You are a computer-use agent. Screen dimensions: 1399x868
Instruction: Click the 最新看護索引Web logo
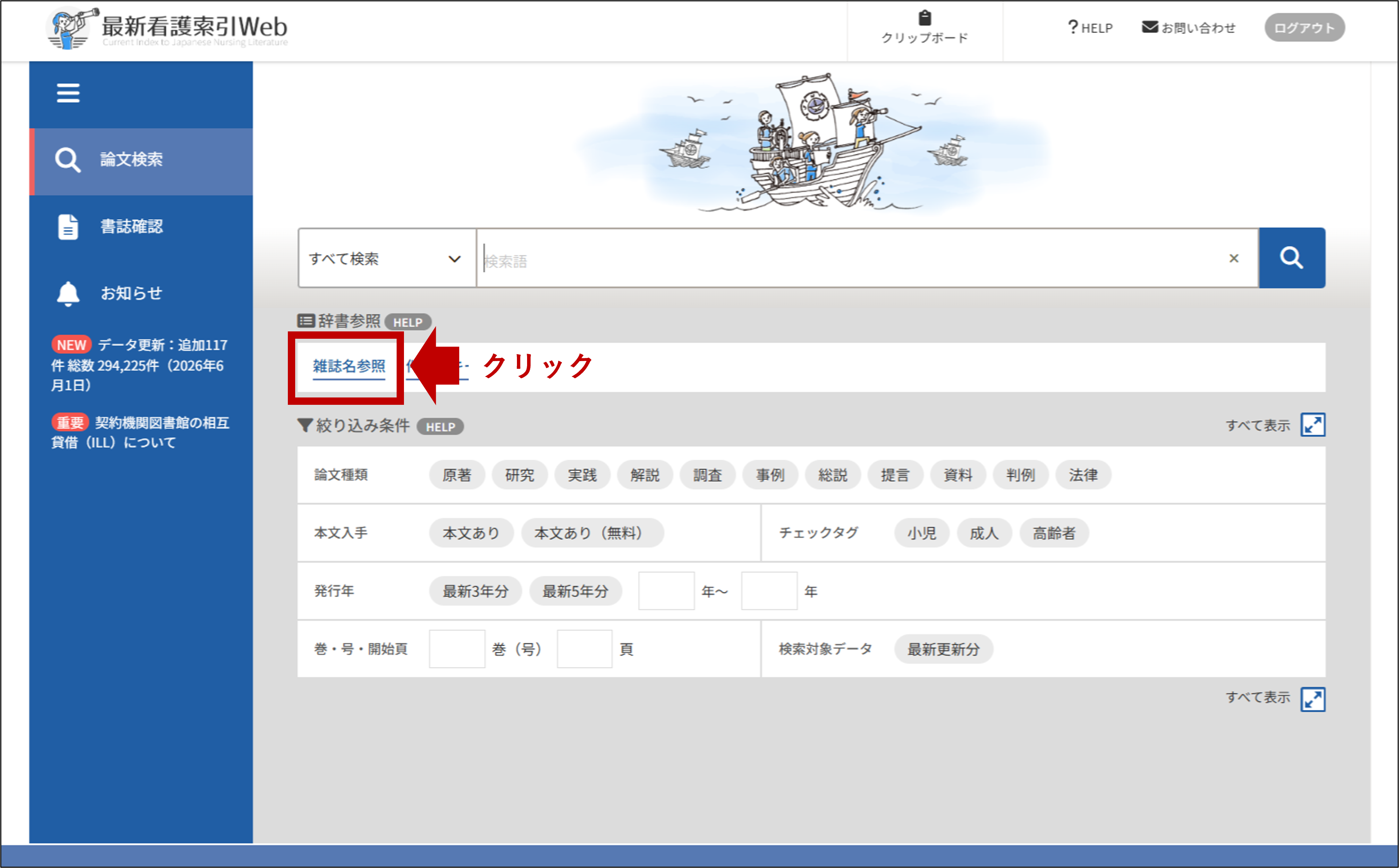coord(167,29)
